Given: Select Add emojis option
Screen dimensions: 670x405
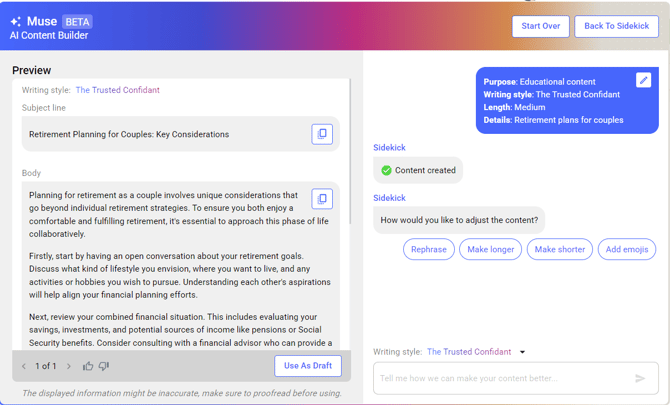Looking at the screenshot, I should [x=627, y=249].
